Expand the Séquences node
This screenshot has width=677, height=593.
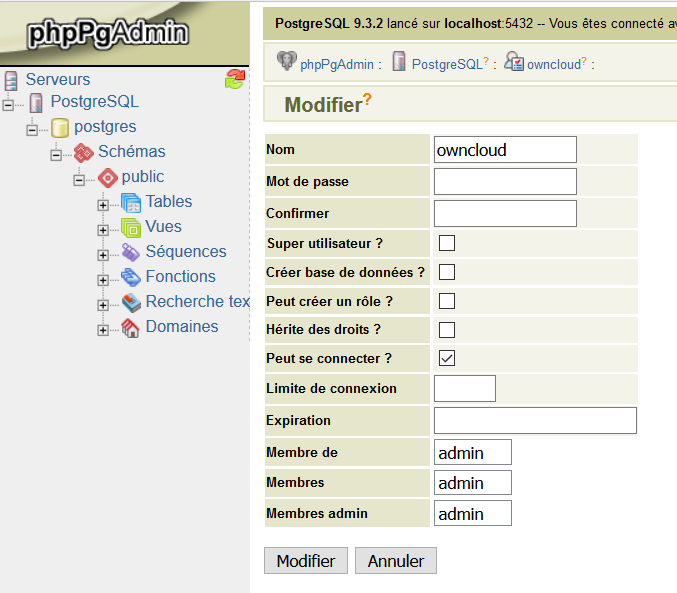tap(103, 255)
